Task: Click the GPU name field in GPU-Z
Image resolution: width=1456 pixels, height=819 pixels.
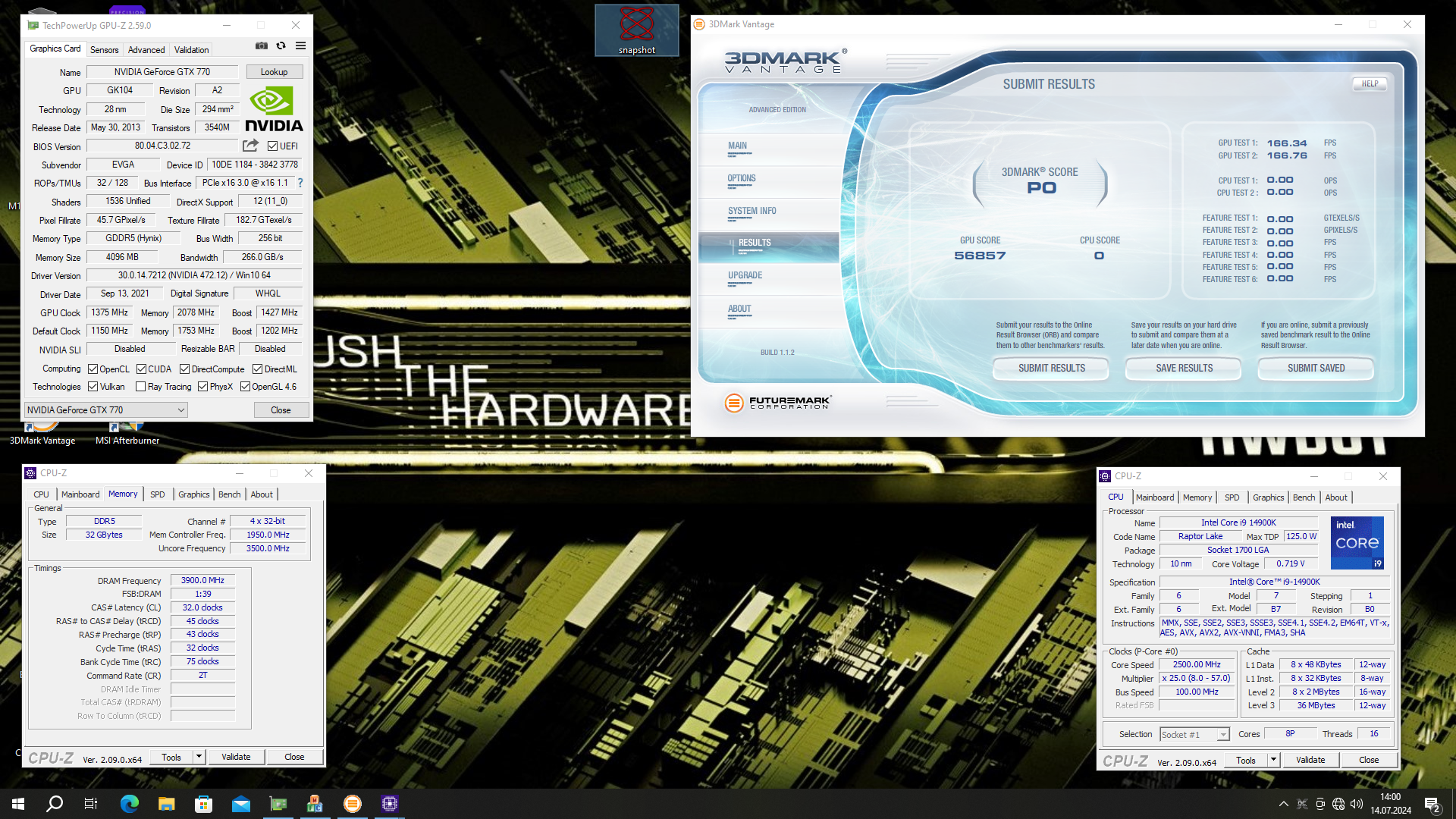Action: 162,72
